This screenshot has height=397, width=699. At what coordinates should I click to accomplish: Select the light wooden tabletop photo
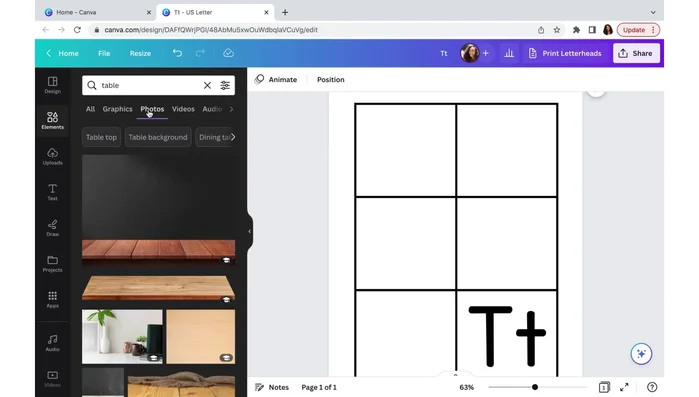pos(158,287)
